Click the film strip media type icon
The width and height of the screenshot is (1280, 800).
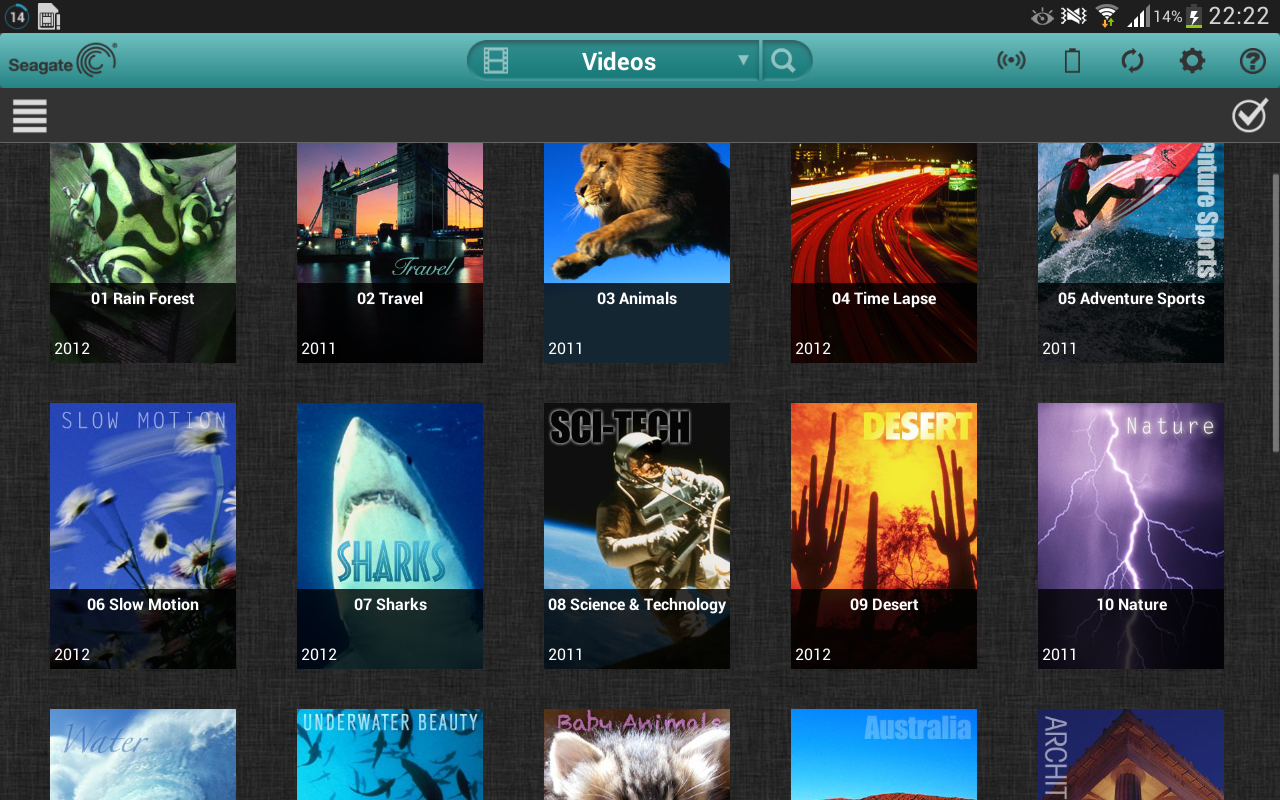pos(496,61)
